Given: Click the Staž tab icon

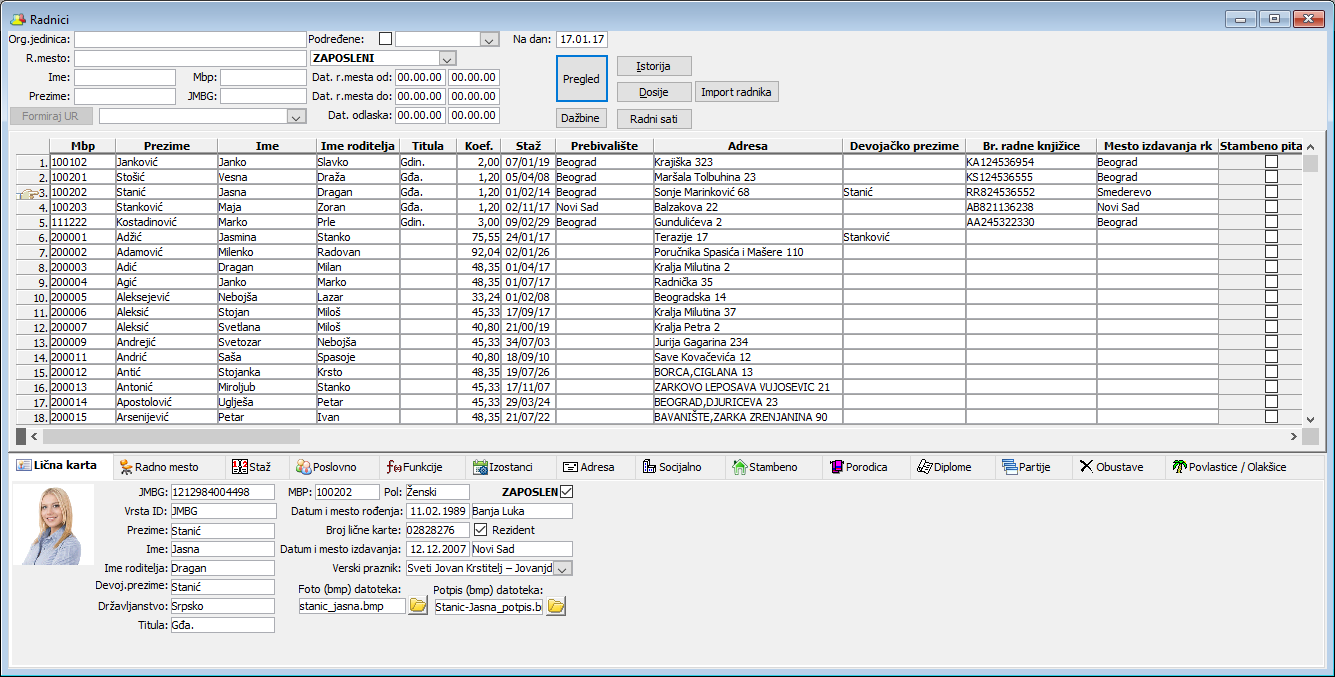Looking at the screenshot, I should click(238, 467).
